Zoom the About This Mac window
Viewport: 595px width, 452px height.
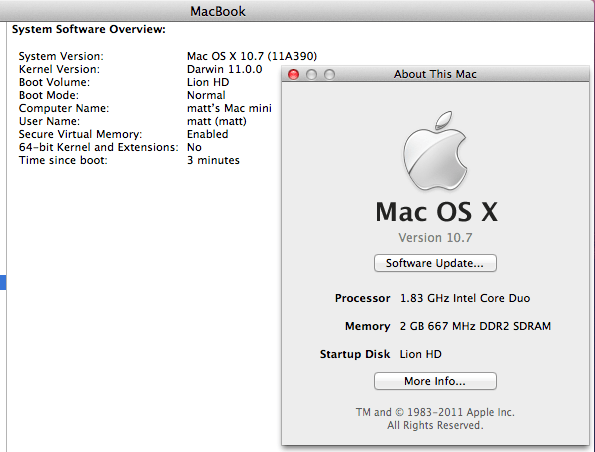(329, 74)
